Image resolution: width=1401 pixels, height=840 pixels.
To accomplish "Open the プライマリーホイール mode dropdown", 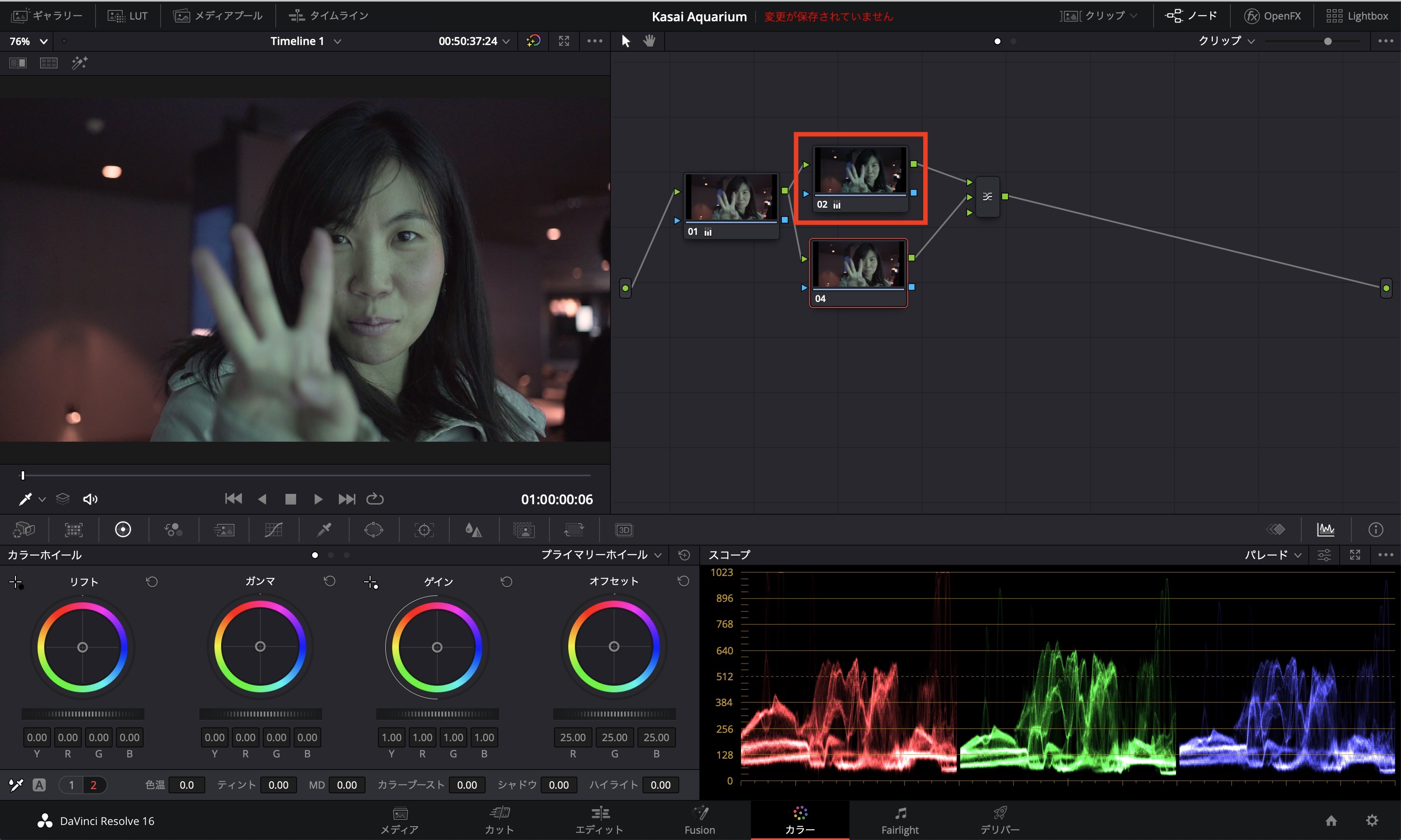I will coord(601,555).
